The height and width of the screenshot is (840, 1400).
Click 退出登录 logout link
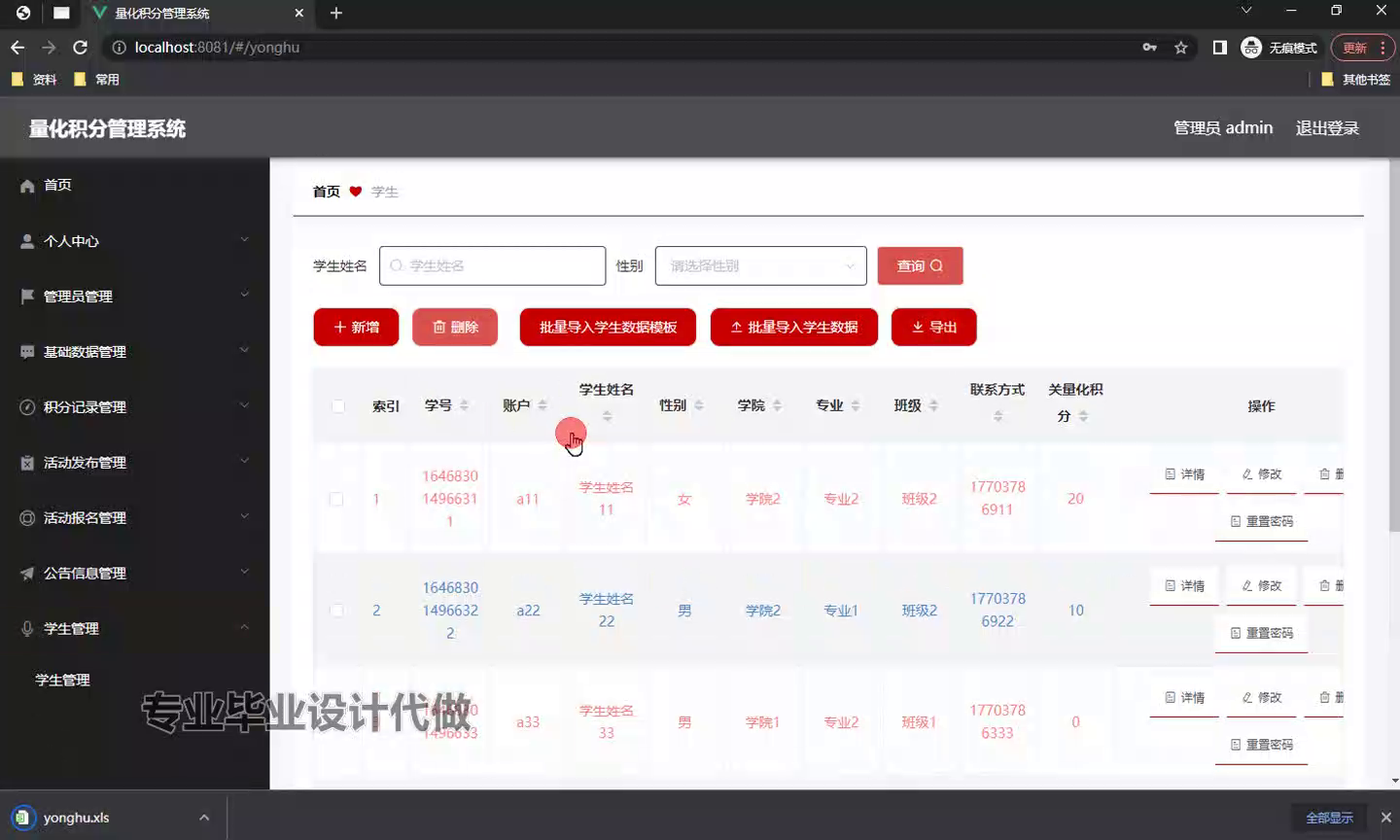coord(1327,128)
